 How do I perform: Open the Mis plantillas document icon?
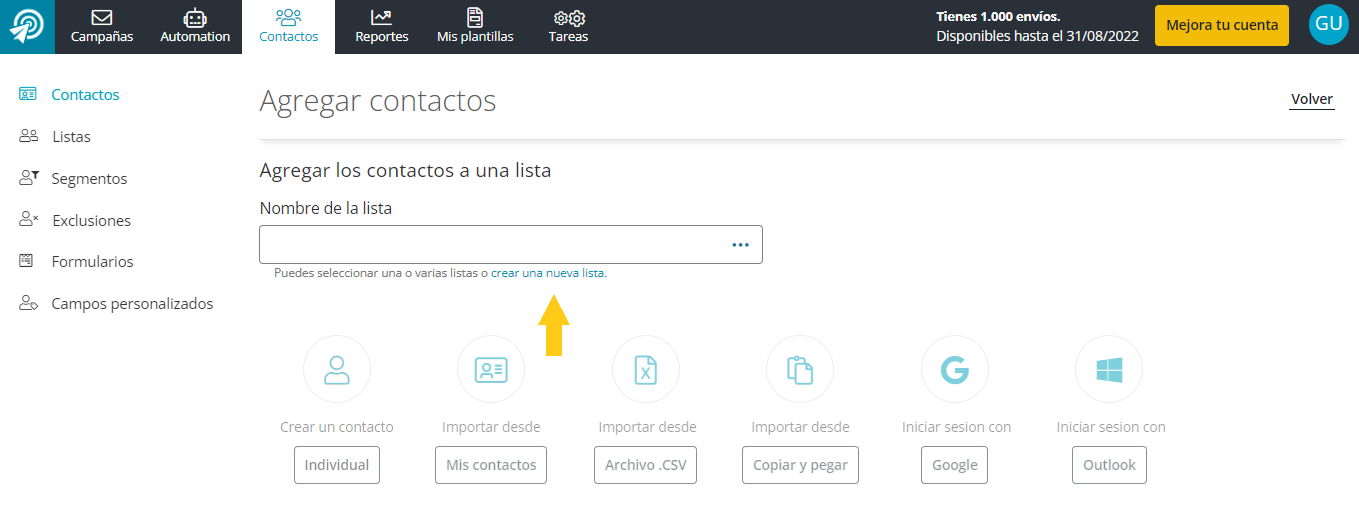click(x=475, y=17)
